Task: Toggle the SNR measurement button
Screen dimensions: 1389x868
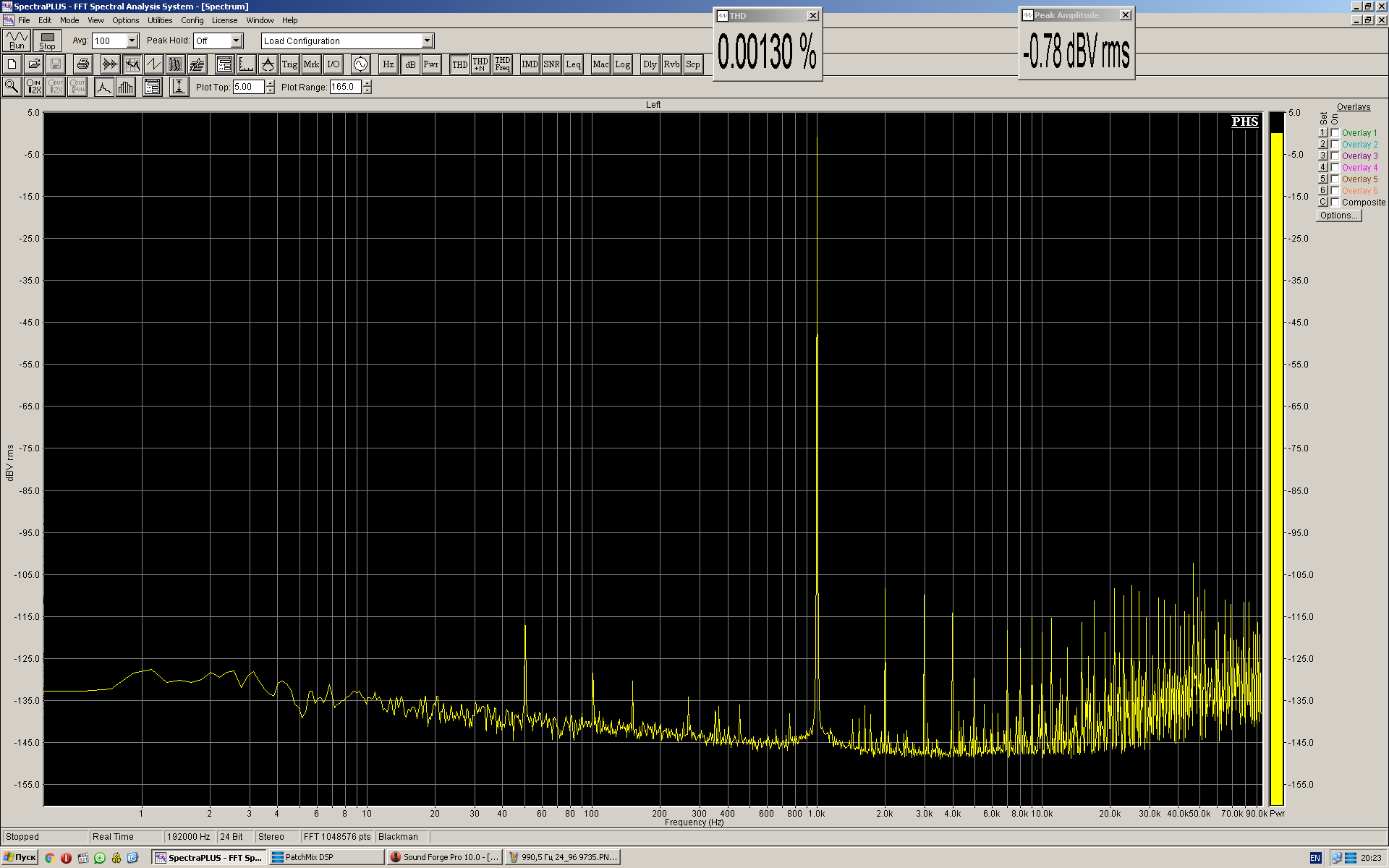Action: (x=551, y=64)
